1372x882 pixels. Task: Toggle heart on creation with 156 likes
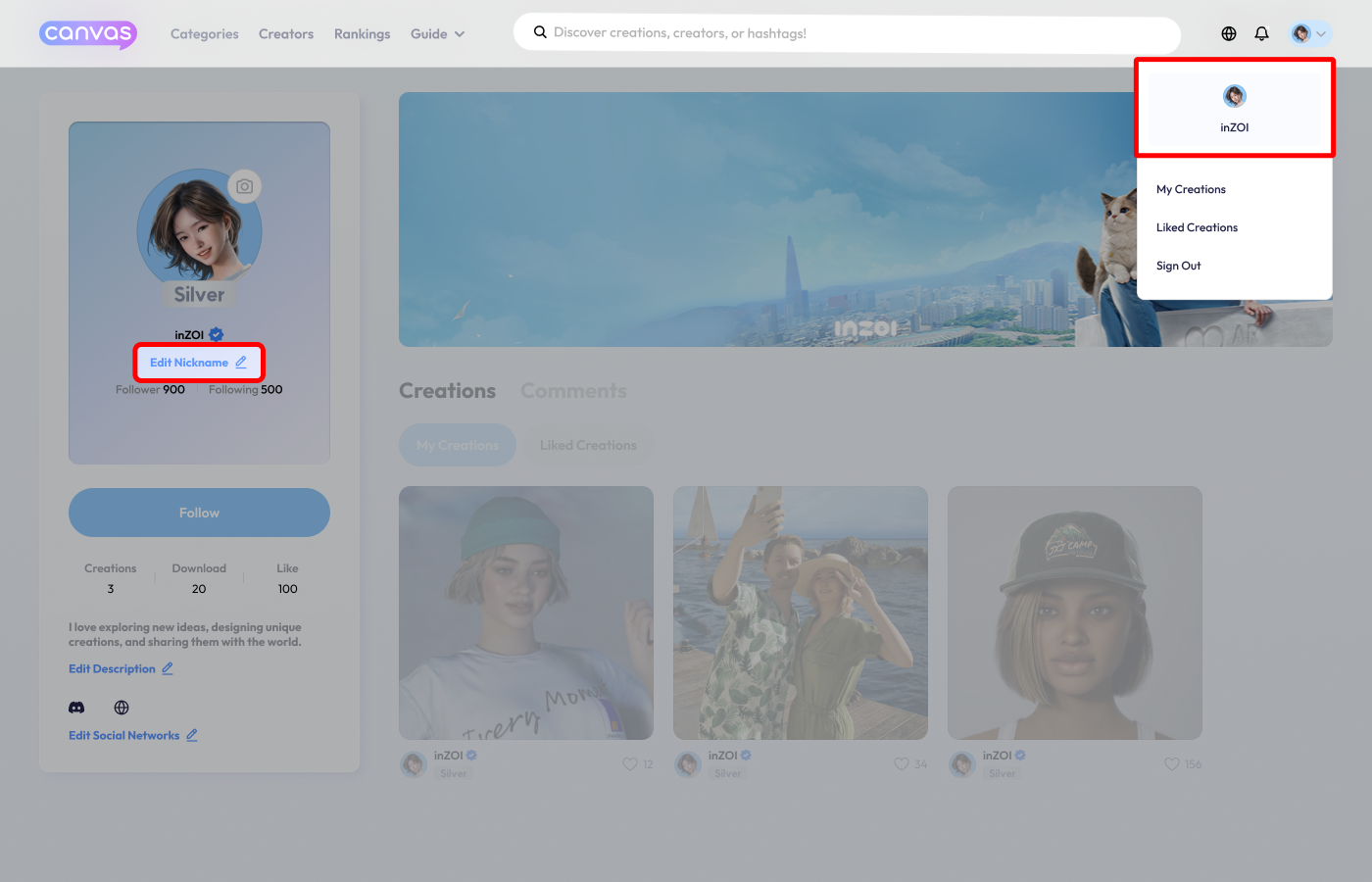pos(1171,763)
